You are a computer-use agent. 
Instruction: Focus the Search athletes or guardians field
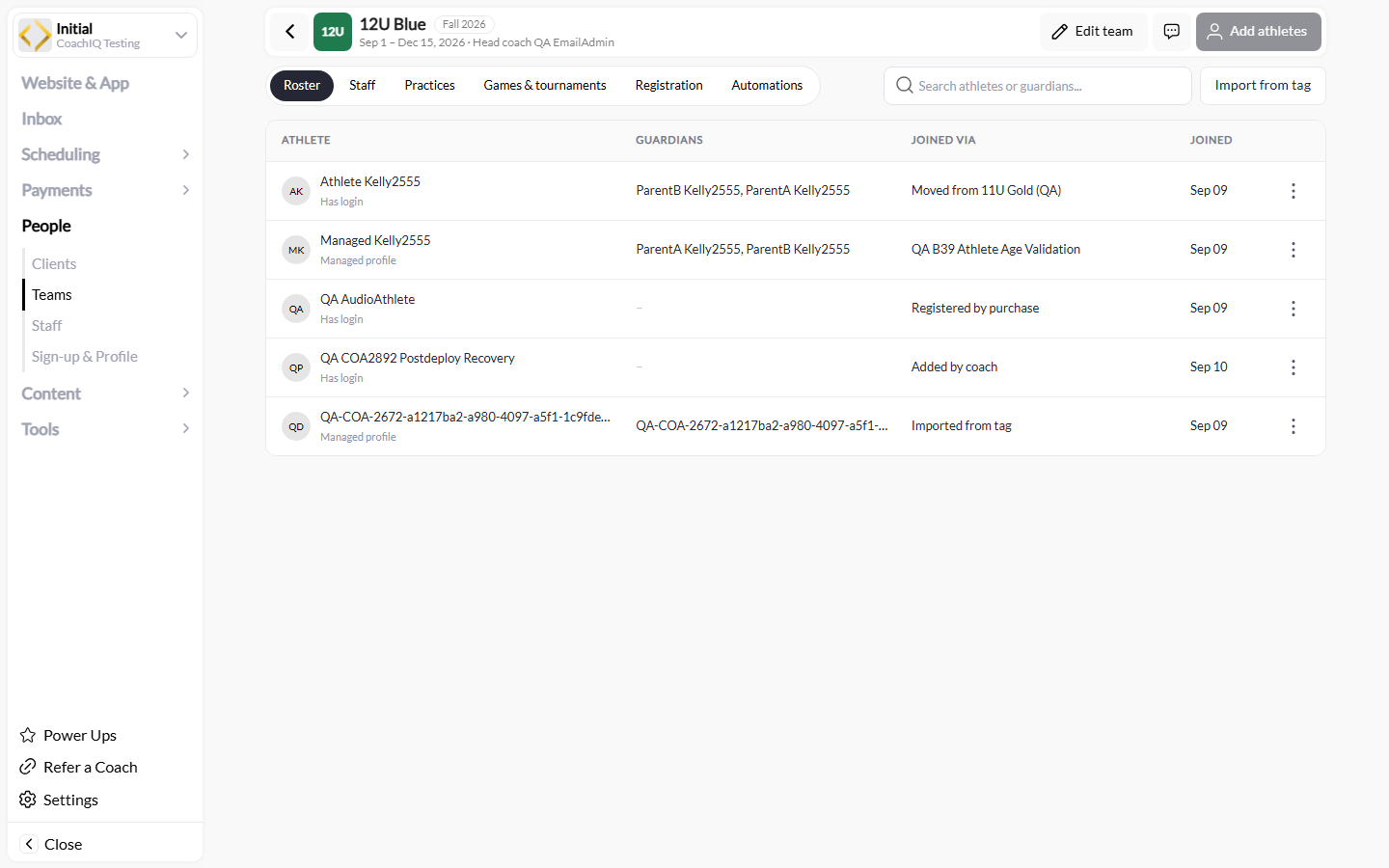(x=1038, y=86)
